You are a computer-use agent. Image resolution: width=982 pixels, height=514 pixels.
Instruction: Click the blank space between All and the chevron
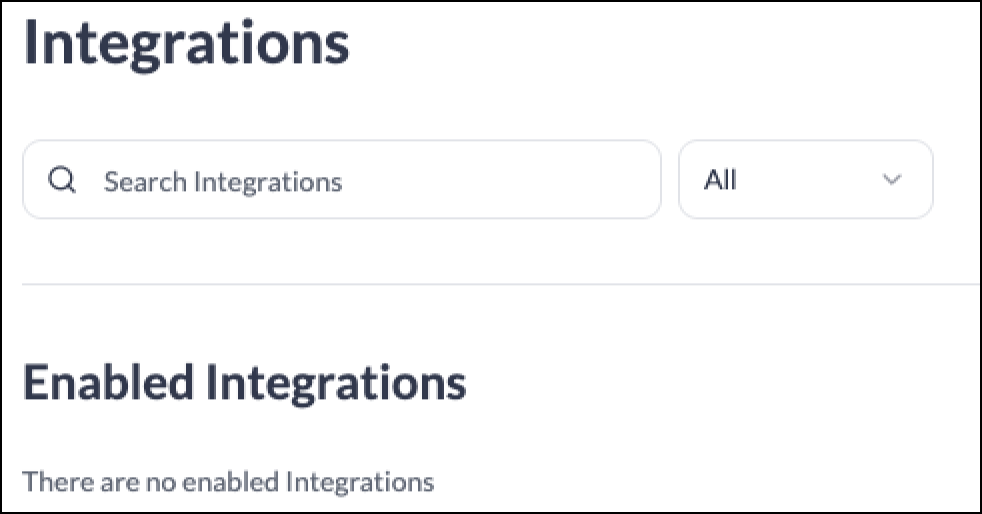809,180
